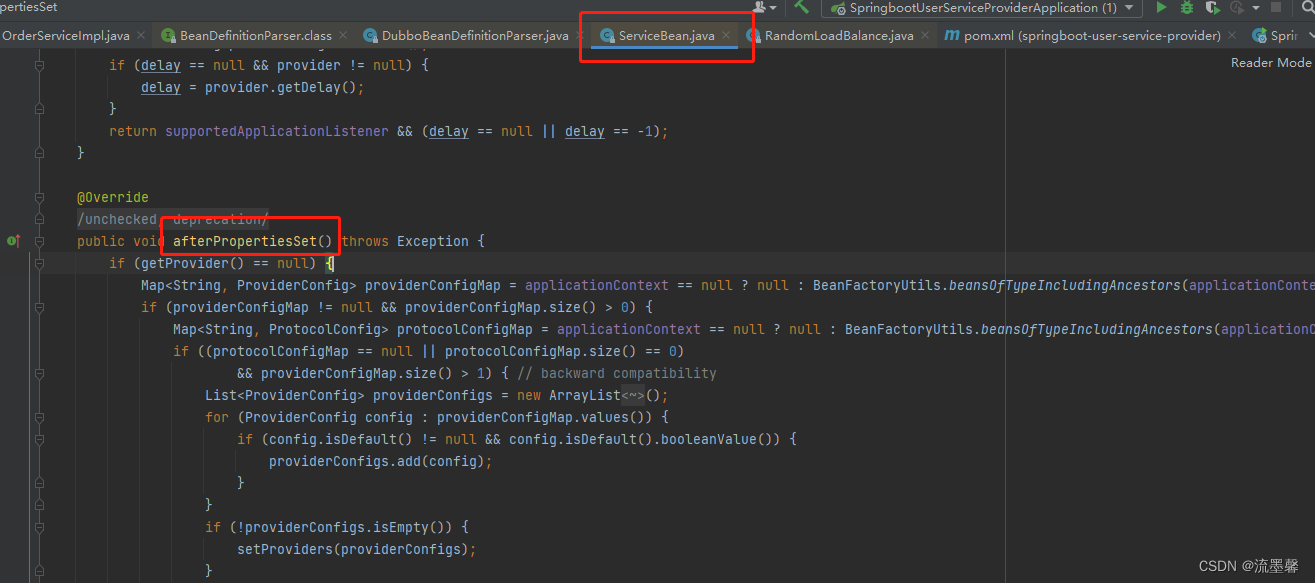Open the search everywhere magnifier icon
1315x583 pixels.
pyautogui.click(x=1308, y=7)
